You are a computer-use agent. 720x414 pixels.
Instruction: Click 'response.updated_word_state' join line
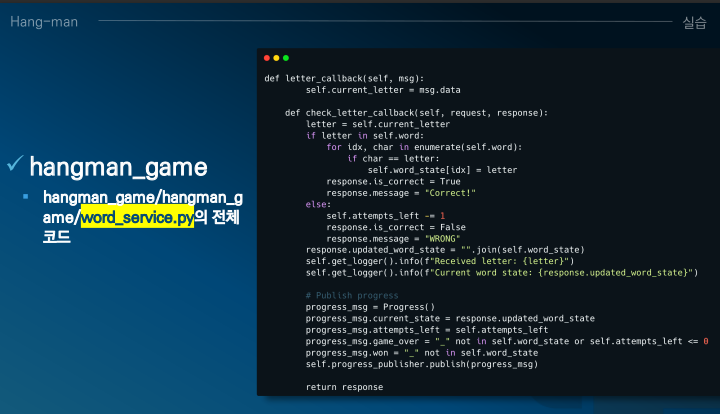(x=445, y=250)
